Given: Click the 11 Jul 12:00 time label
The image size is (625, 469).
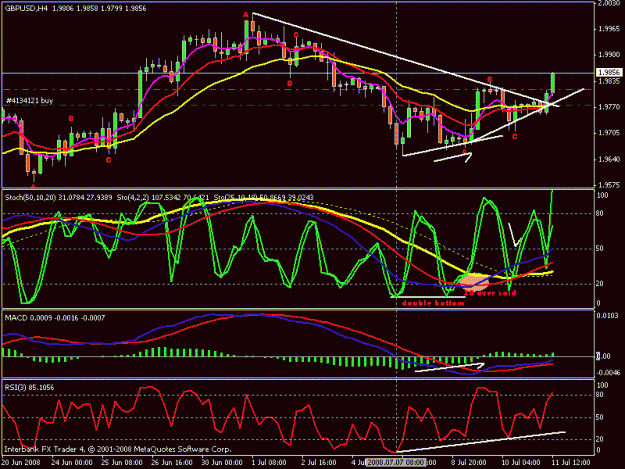Looking at the screenshot, I should [x=570, y=463].
